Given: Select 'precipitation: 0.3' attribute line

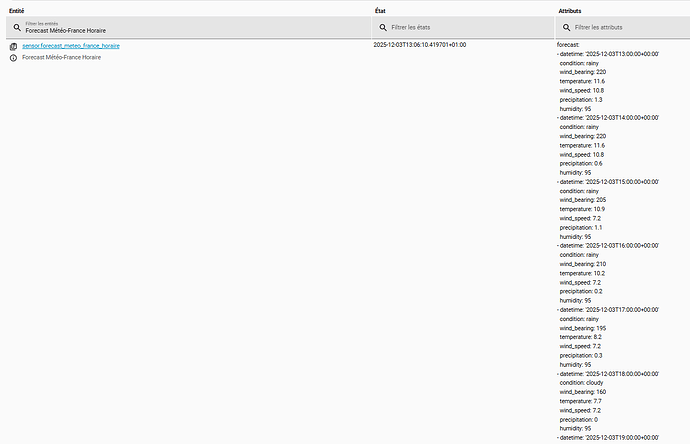Looking at the screenshot, I should click(581, 356).
